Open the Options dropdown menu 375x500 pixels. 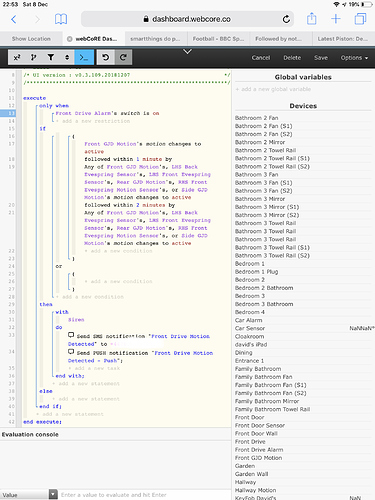tap(354, 58)
